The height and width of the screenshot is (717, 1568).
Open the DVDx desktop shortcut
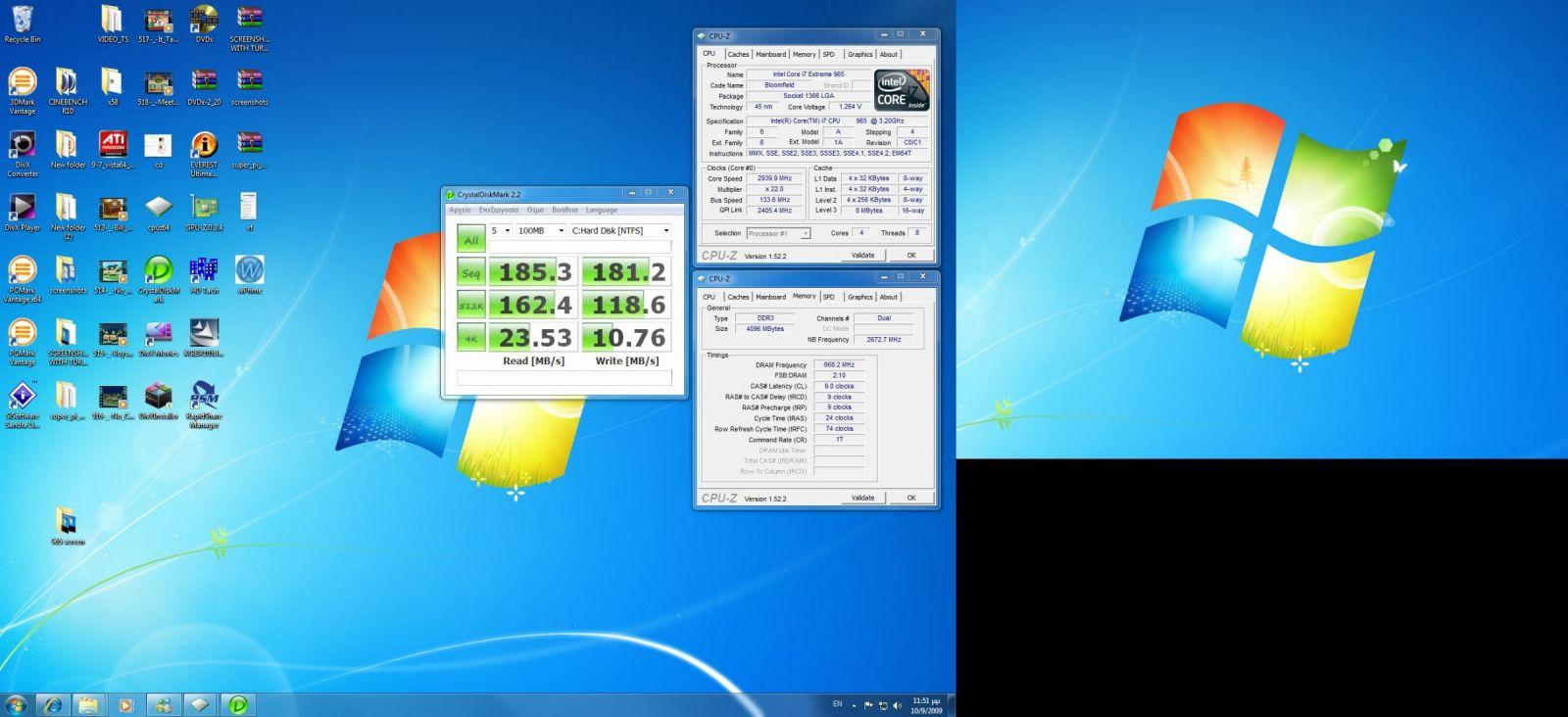[204, 24]
